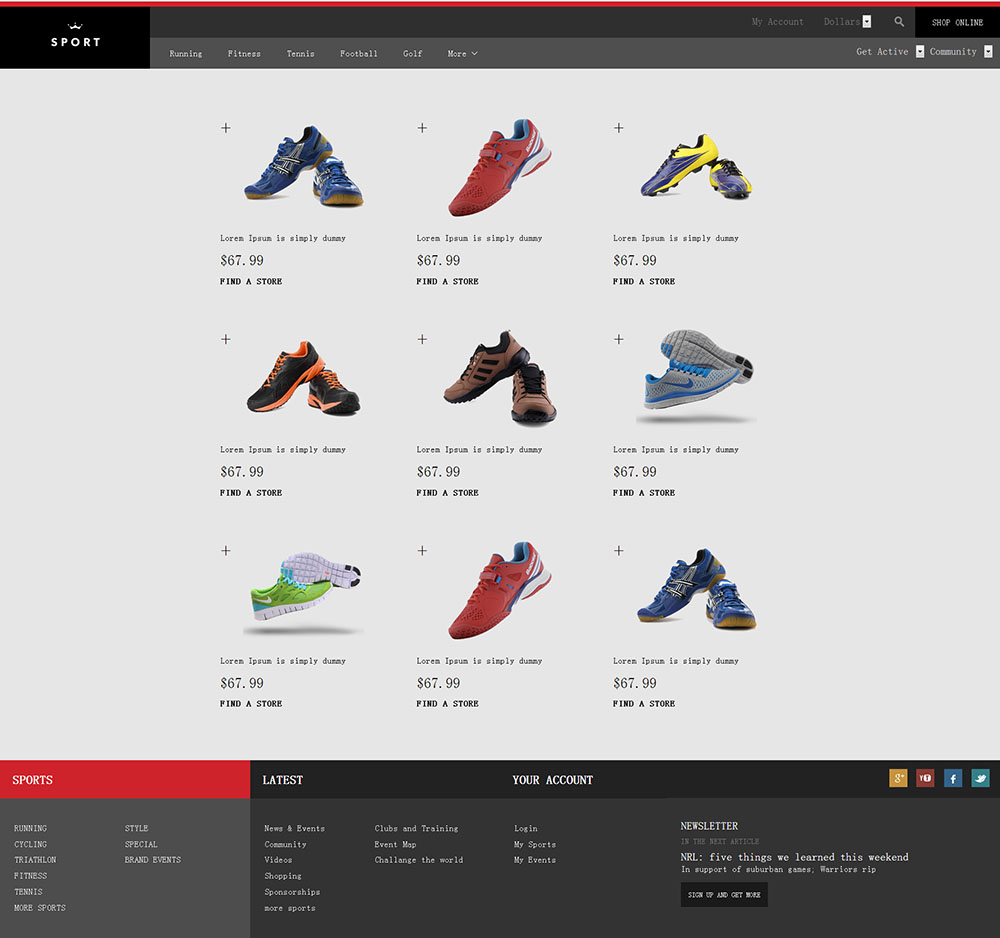The image size is (1000, 938).
Task: Click the plus icon beside brown Adidas shoes
Action: (422, 339)
